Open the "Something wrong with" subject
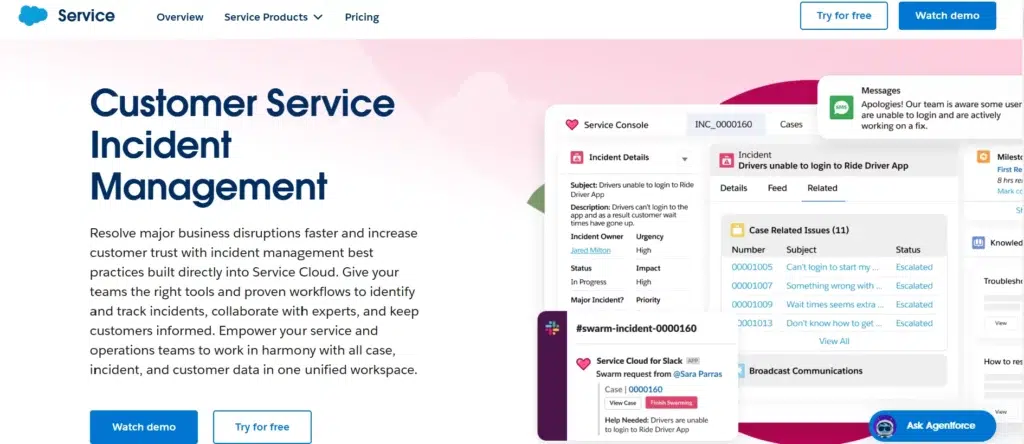 [834, 286]
